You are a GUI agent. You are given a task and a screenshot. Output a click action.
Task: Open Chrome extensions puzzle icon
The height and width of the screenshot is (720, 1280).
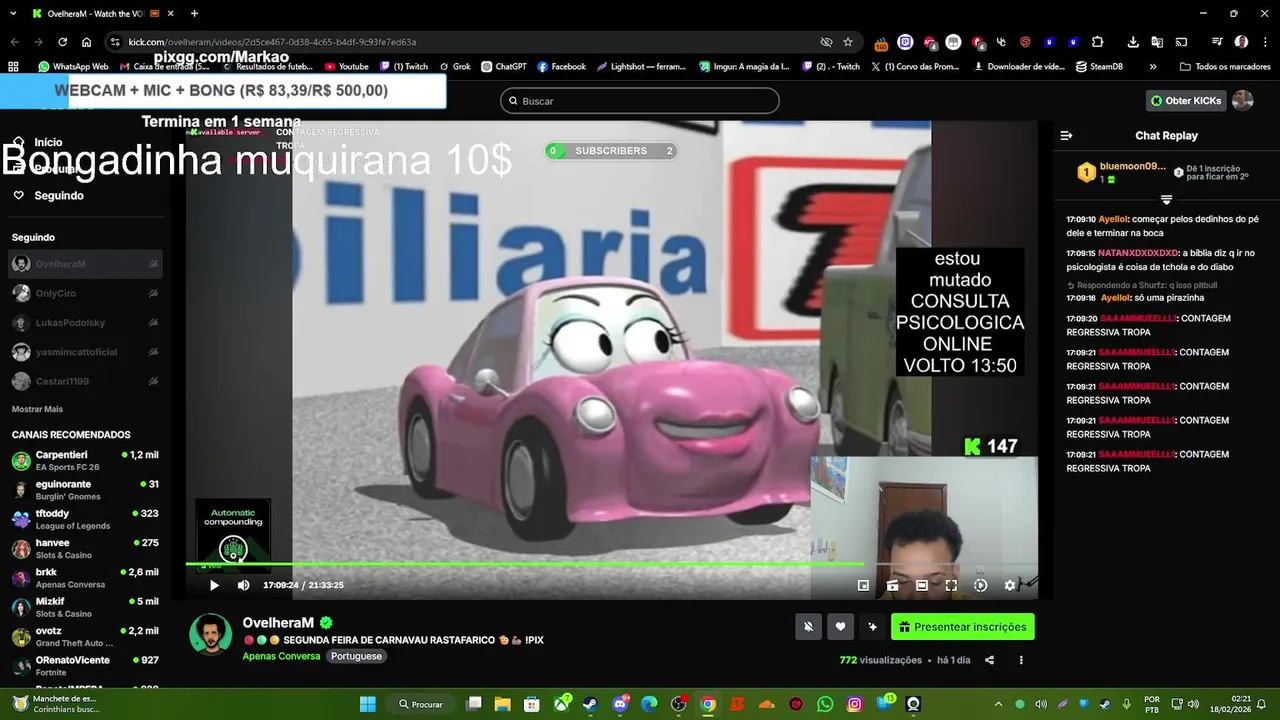pyautogui.click(x=1098, y=42)
